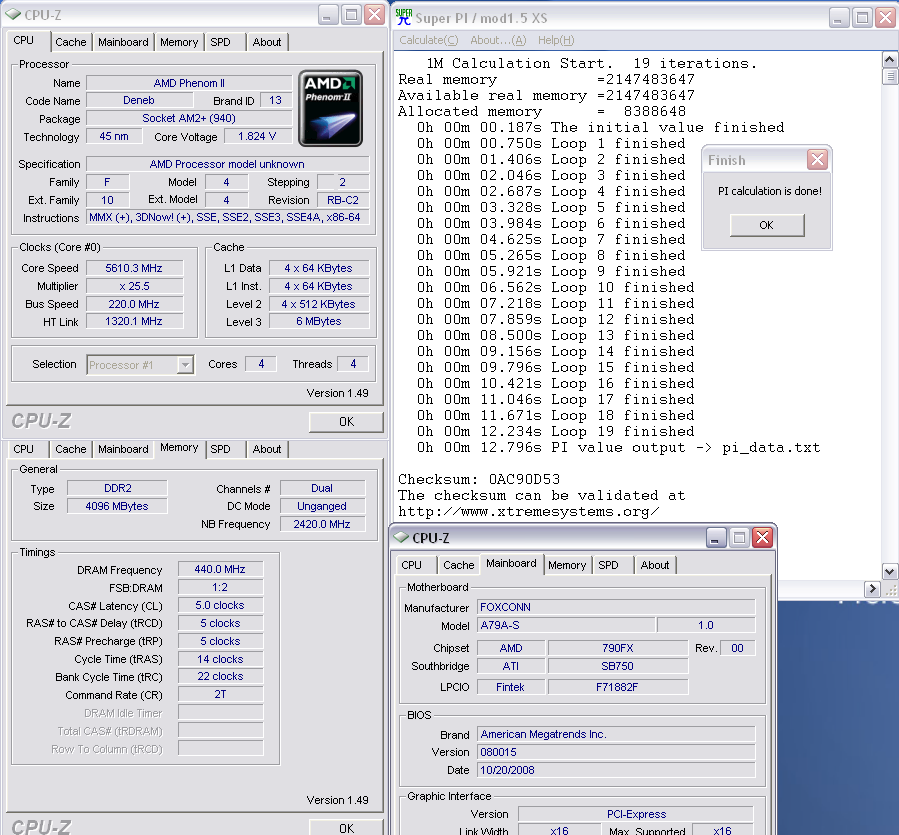Click the AMD Phenom II logo image

[x=330, y=108]
